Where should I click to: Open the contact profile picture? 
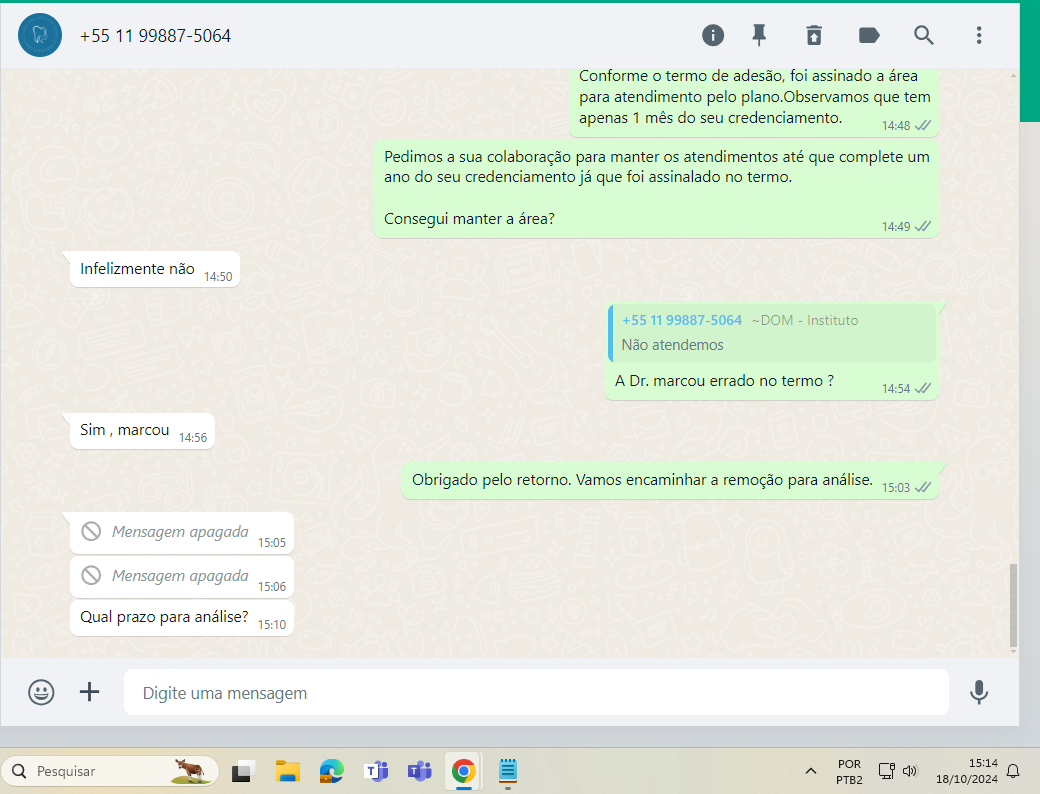(40, 36)
